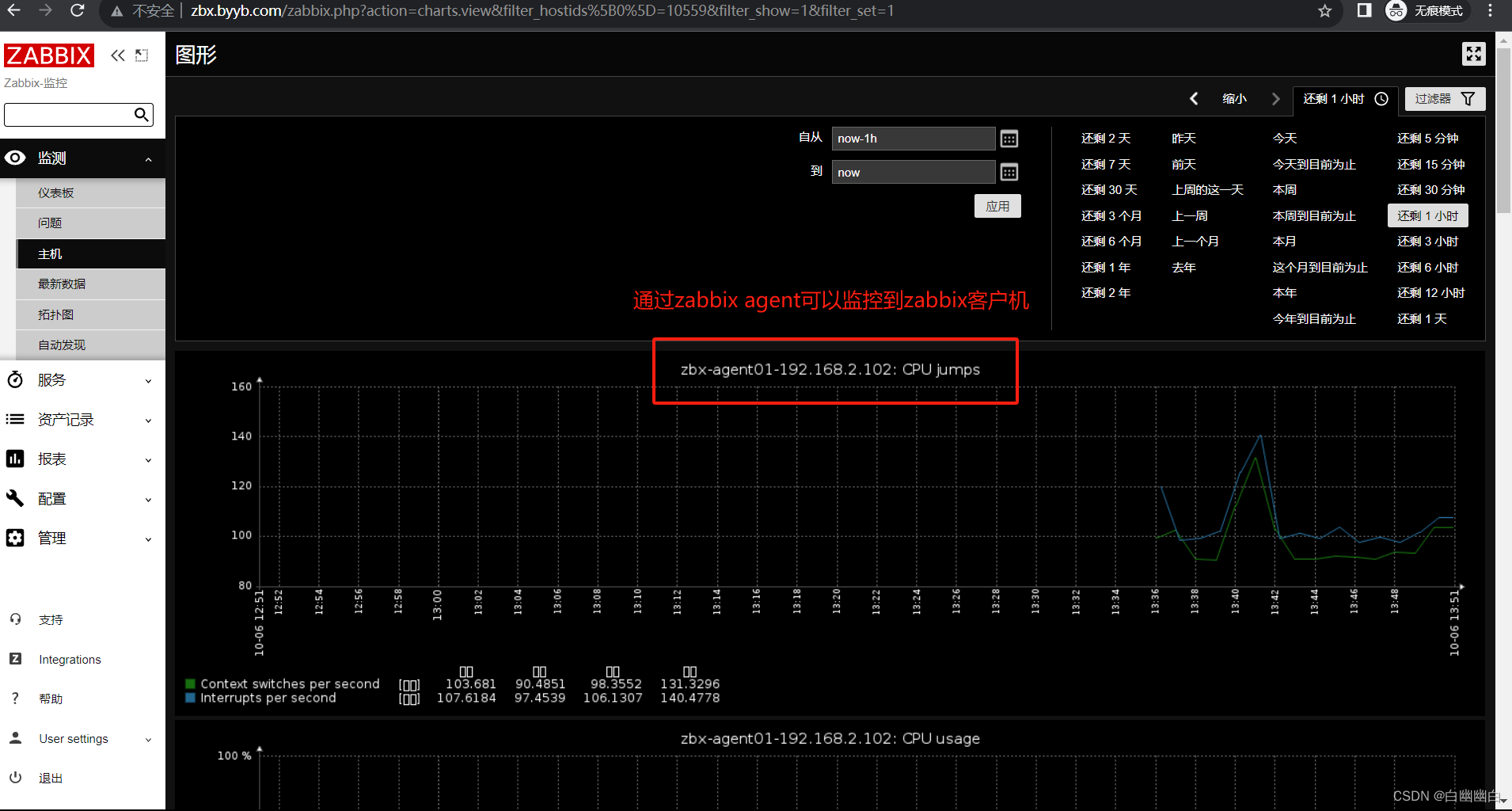Screen dimensions: 1512x811
Task: Expand the 服务 services menu
Action: pos(82,380)
